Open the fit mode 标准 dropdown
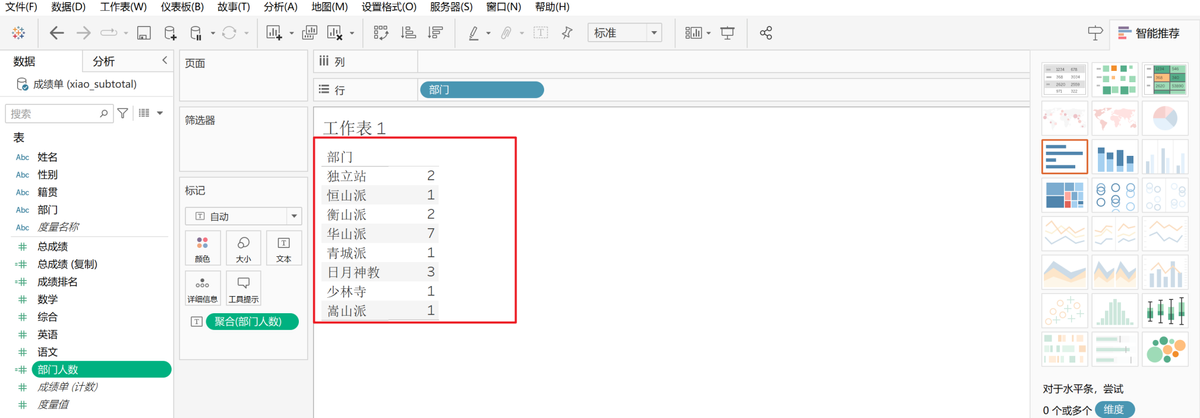 [x=625, y=33]
